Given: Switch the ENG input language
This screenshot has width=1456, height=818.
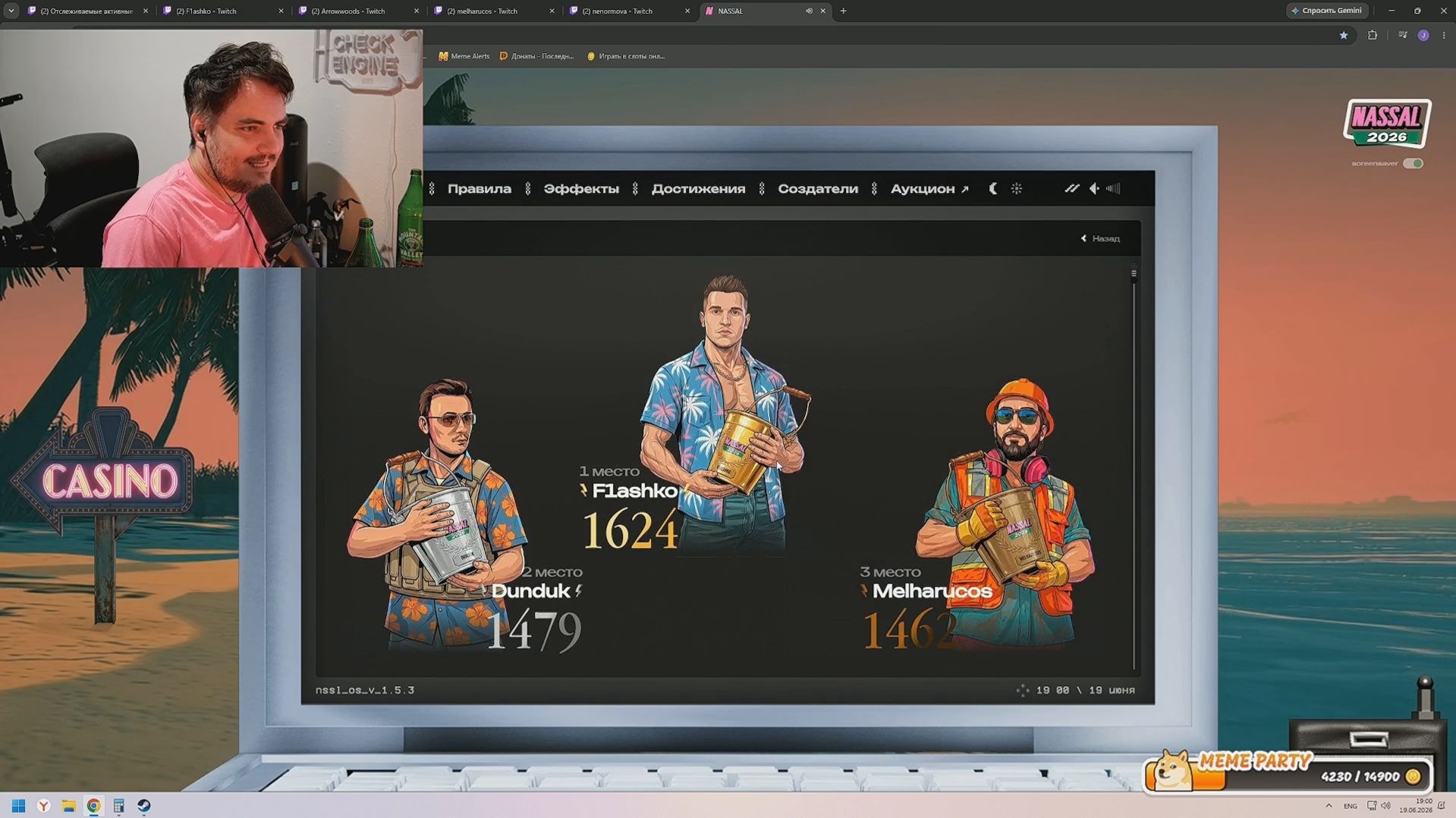Looking at the screenshot, I should pyautogui.click(x=1351, y=806).
